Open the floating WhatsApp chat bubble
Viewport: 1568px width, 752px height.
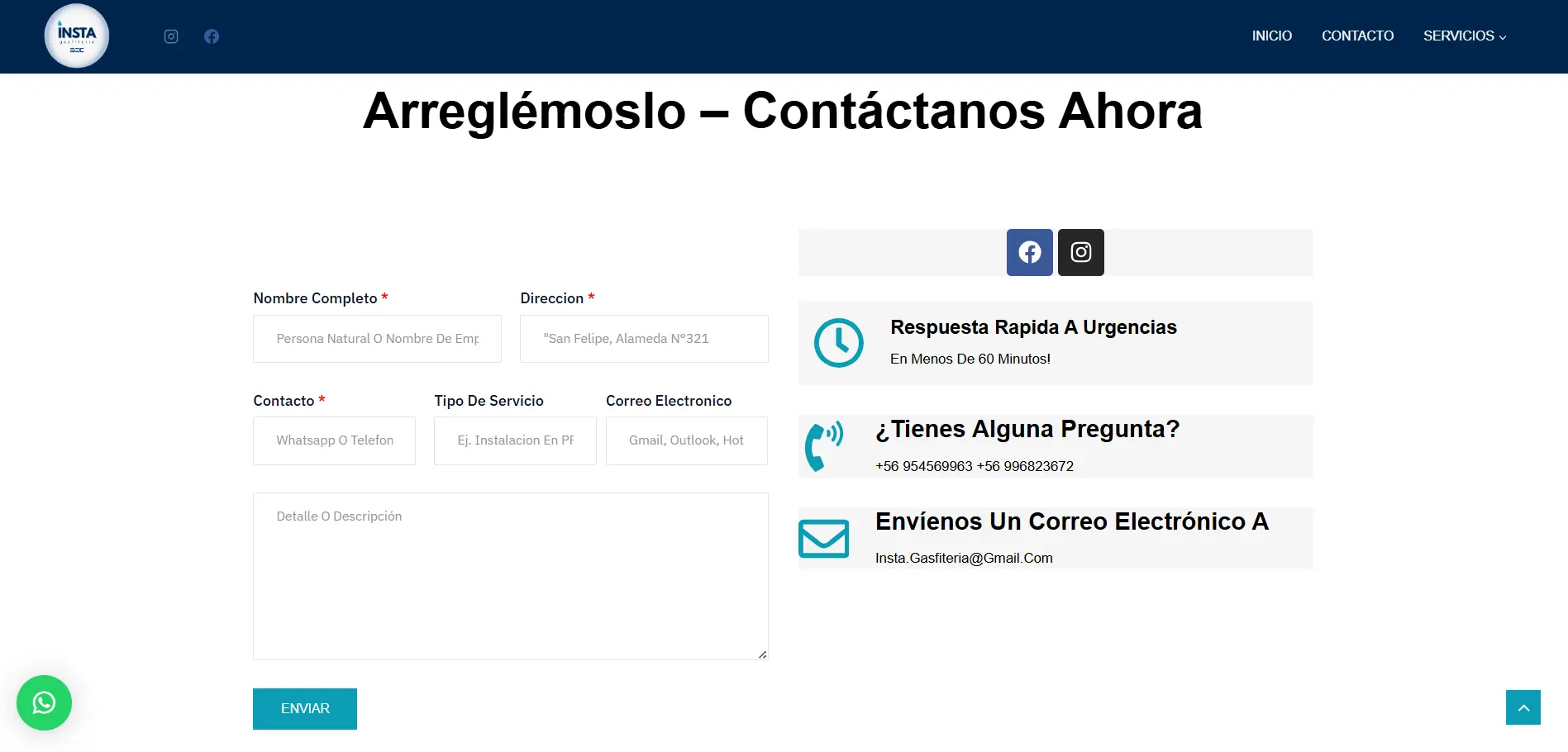[44, 702]
